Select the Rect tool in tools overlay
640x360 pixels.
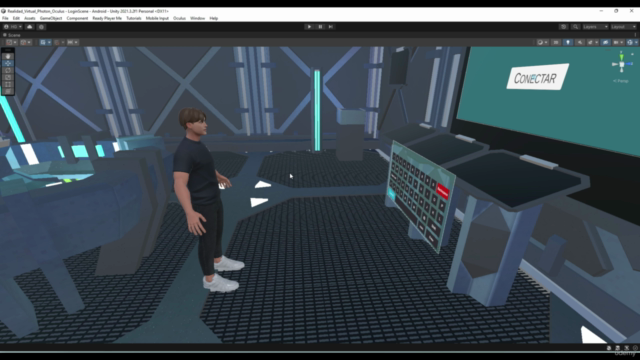pyautogui.click(x=8, y=84)
